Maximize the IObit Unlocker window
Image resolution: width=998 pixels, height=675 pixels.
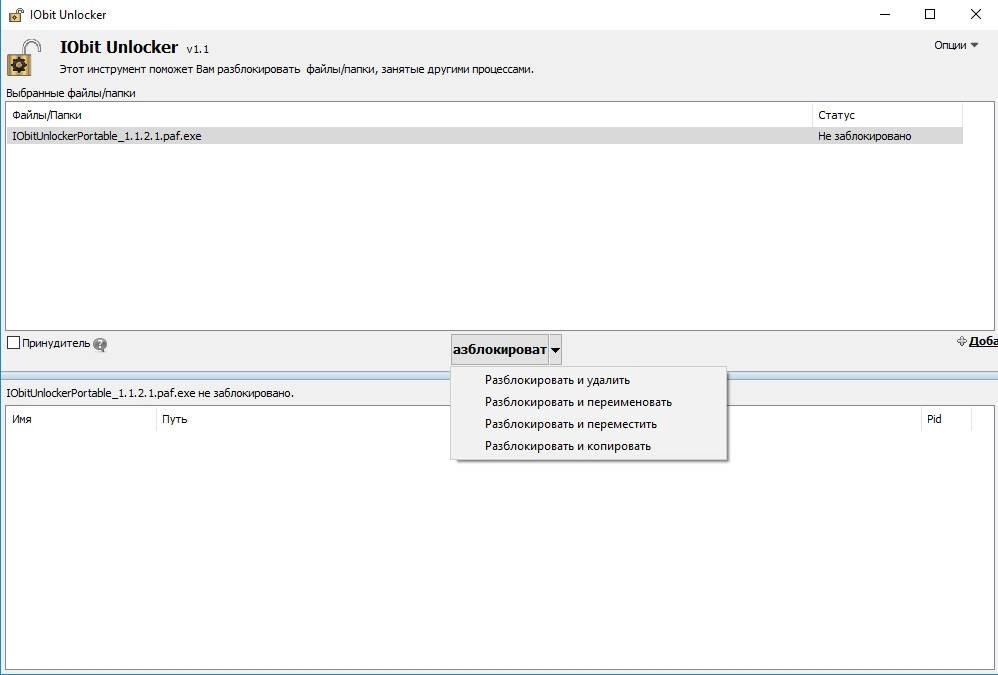tap(930, 14)
